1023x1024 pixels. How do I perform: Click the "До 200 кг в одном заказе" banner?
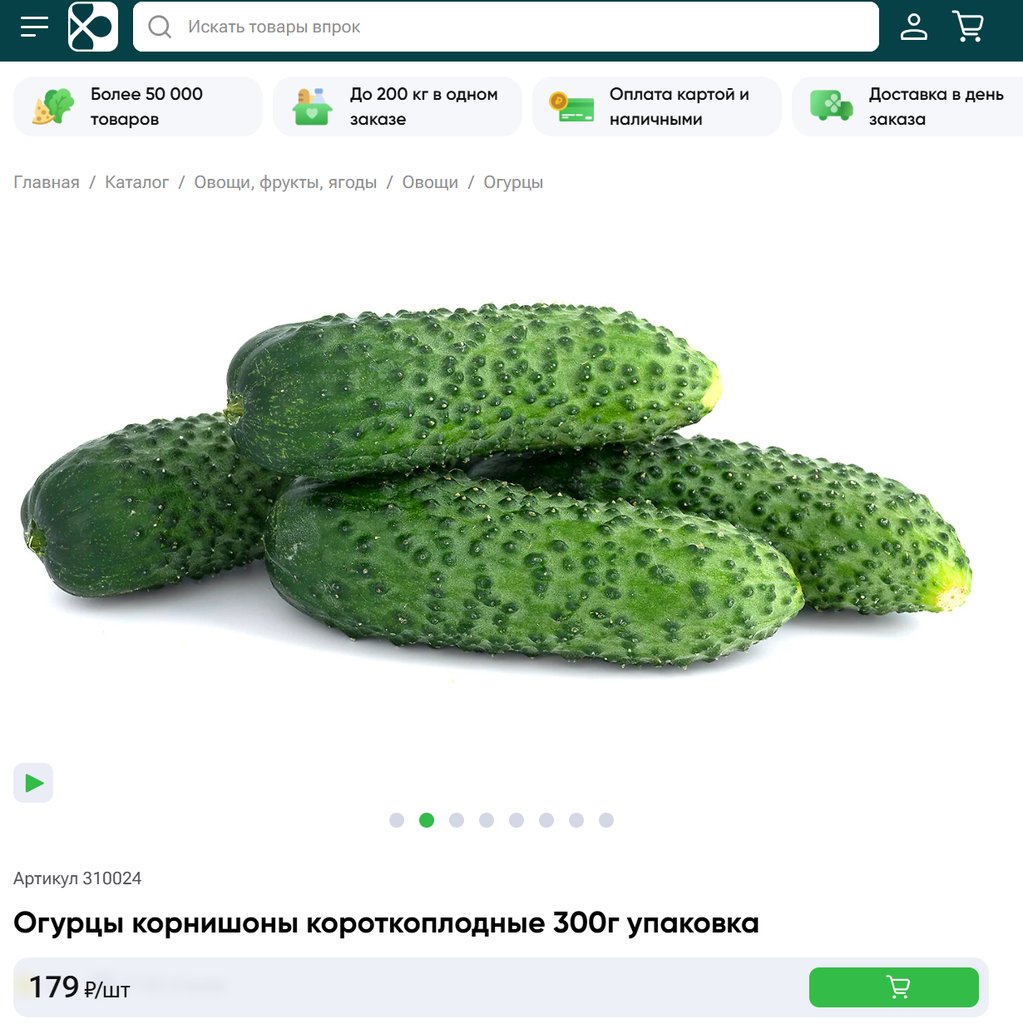[397, 106]
